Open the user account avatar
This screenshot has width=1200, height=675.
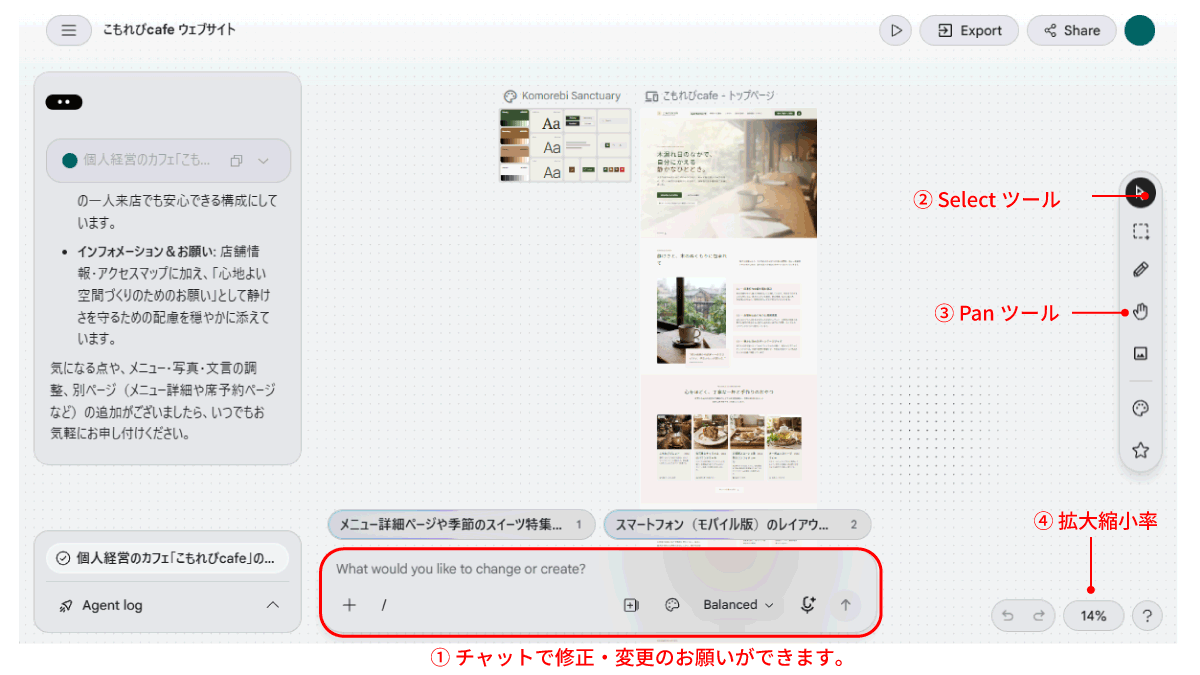[1140, 30]
